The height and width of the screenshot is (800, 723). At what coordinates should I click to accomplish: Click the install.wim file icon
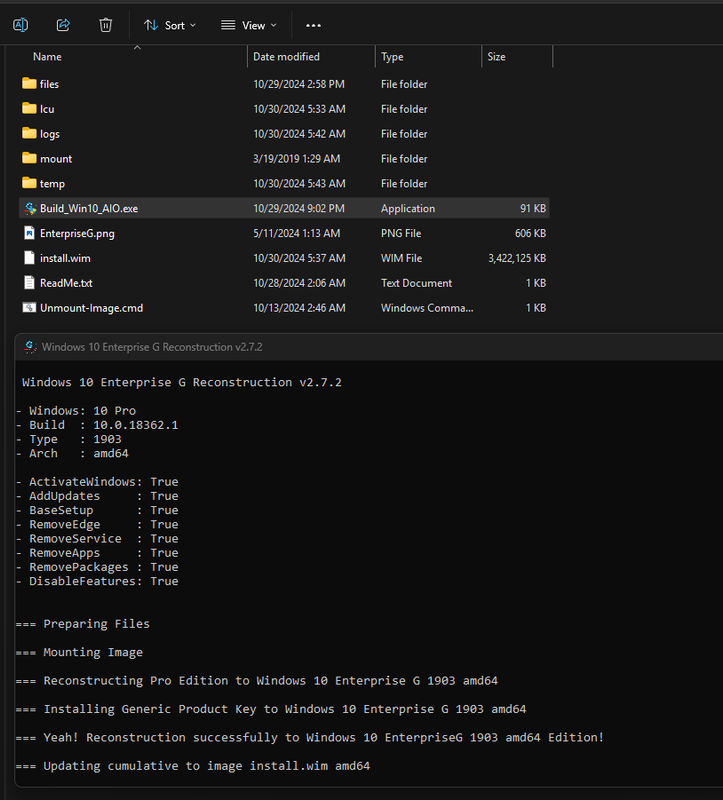30,258
